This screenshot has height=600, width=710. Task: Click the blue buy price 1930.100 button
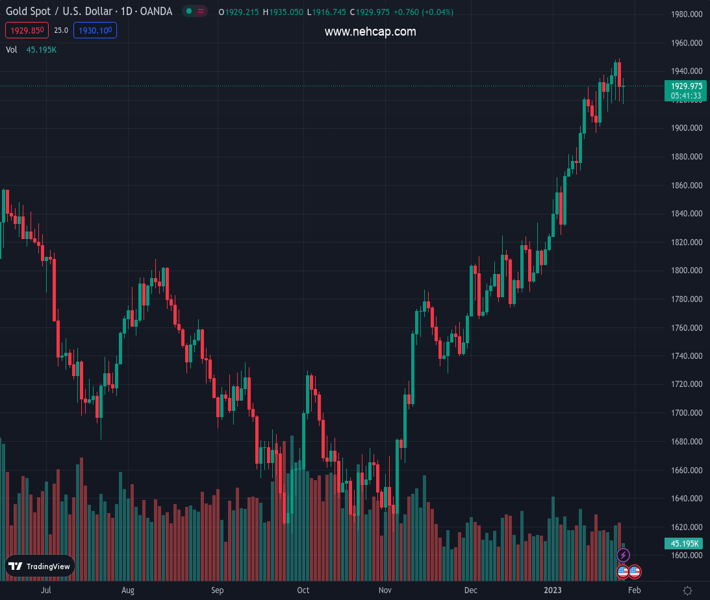[x=95, y=31]
